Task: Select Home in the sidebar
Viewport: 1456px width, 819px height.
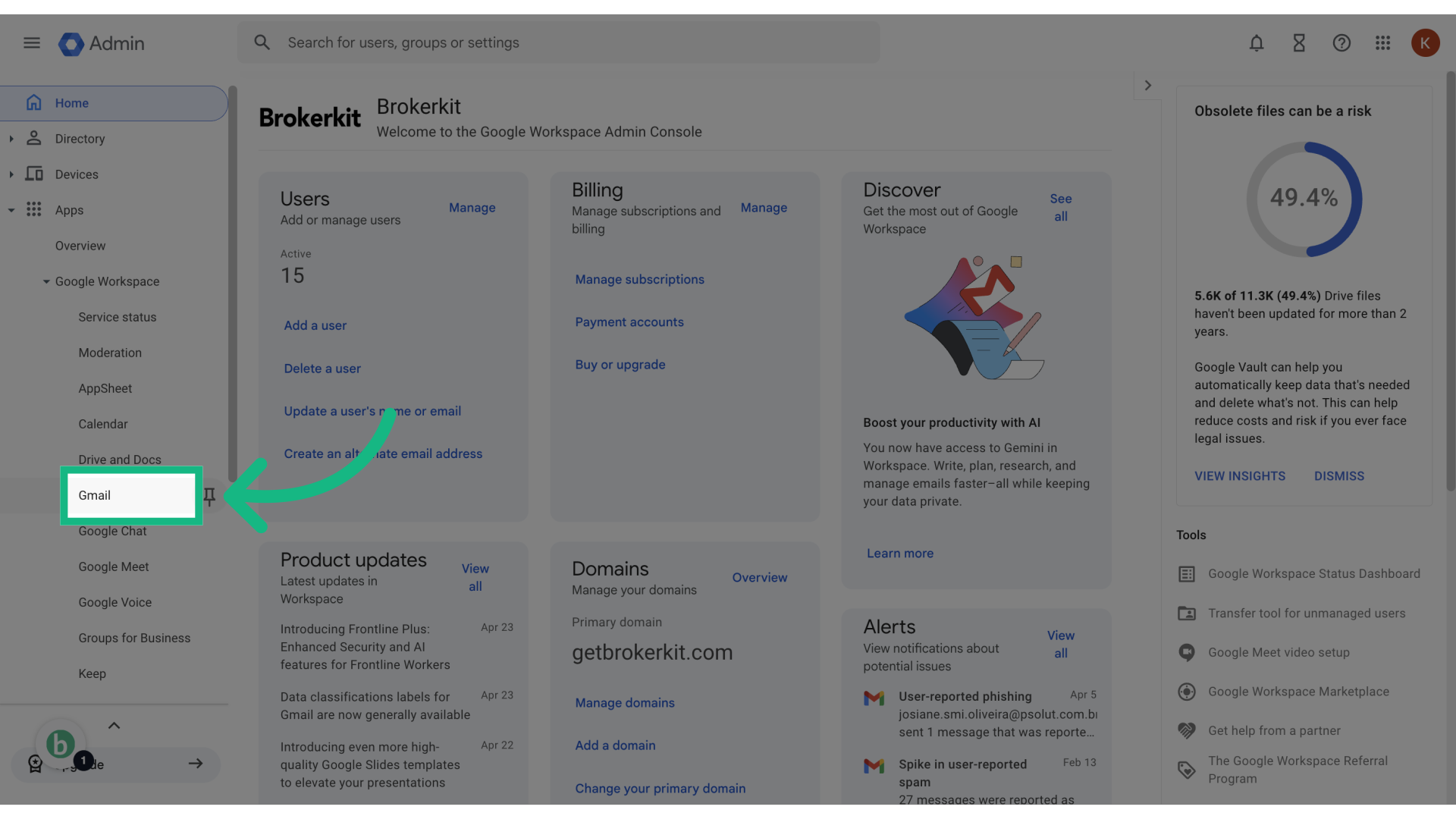Action: (114, 103)
